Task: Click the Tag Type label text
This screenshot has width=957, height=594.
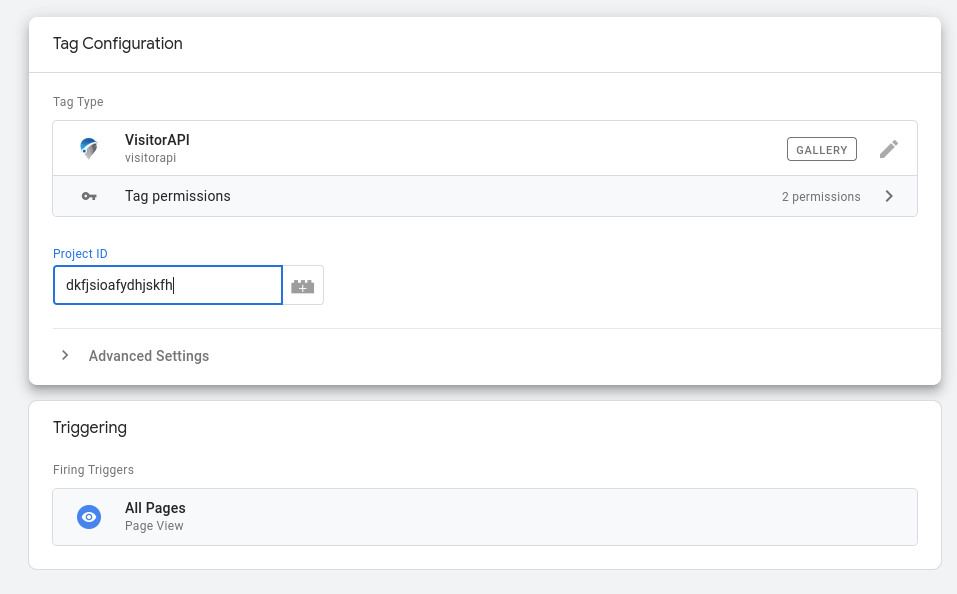Action: [x=78, y=101]
